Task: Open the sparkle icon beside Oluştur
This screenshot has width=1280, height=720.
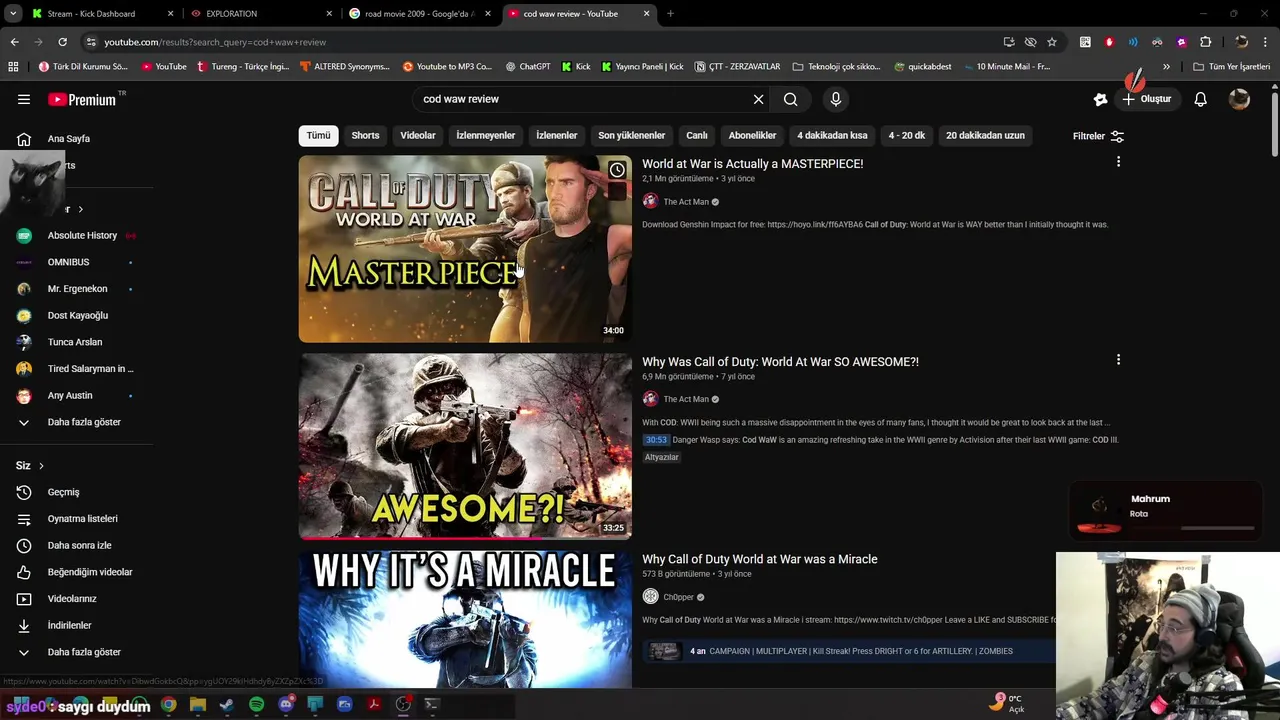Action: [x=1100, y=99]
